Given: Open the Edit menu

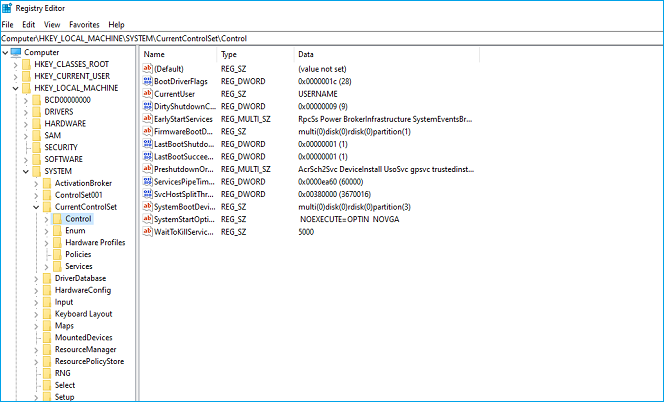Looking at the screenshot, I should click(28, 24).
